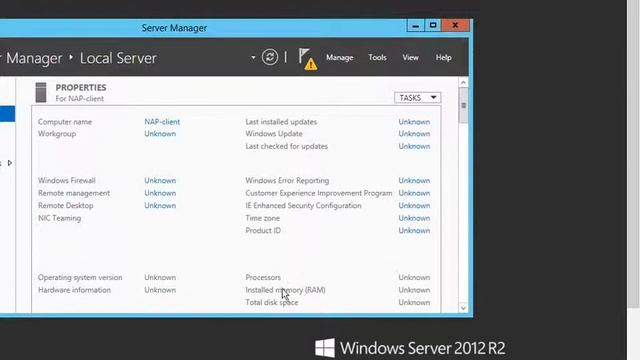
Task: Click the NAP-client computer name link
Action: coord(162,122)
